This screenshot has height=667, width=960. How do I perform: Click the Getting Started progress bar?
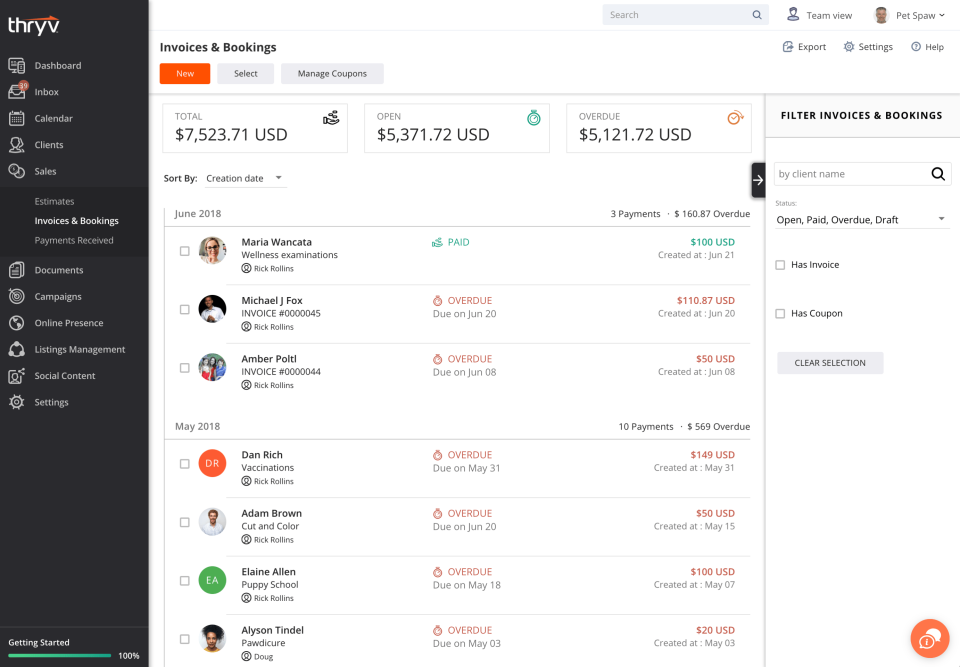[x=59, y=655]
